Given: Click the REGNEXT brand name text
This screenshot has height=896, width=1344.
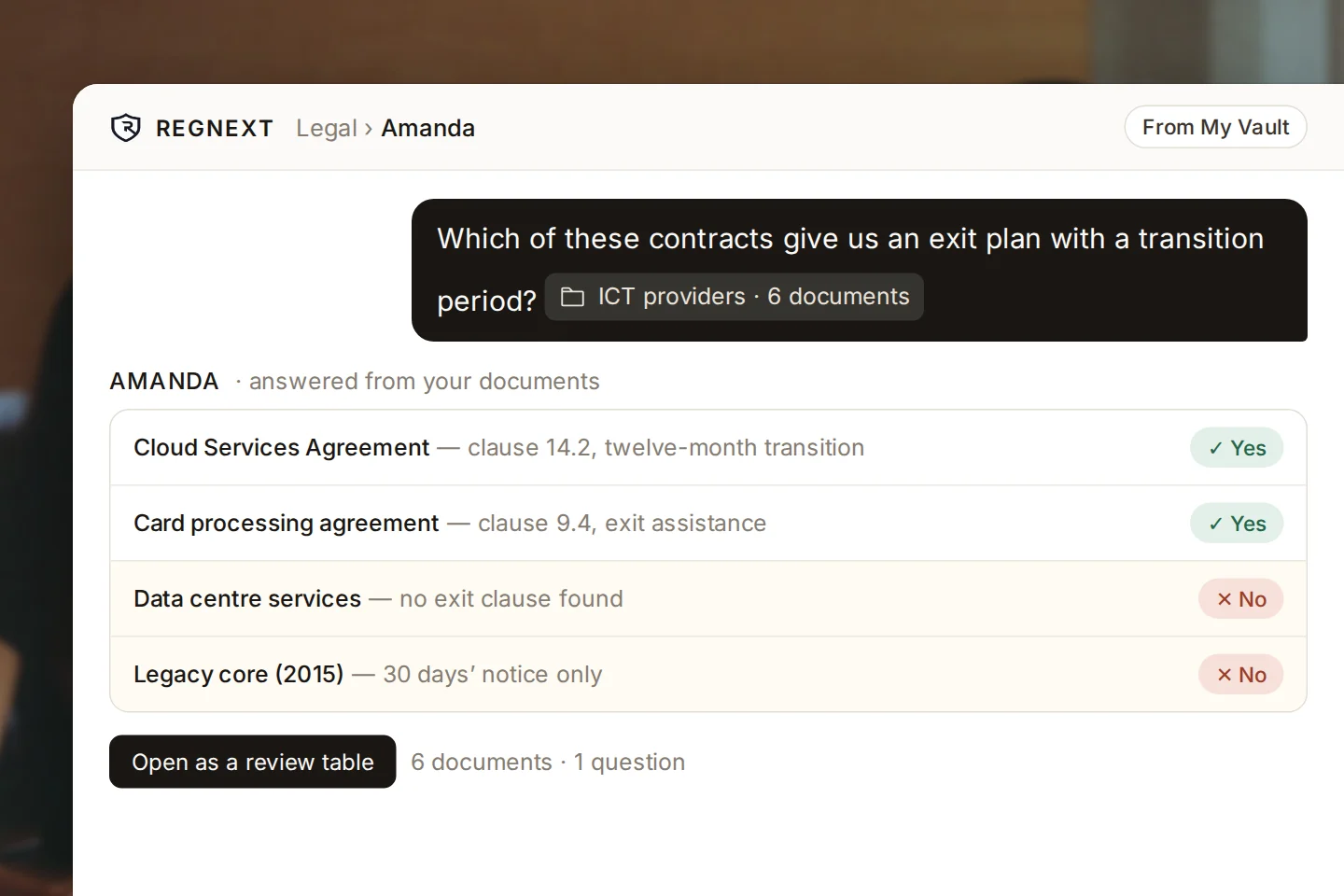Looking at the screenshot, I should 215,129.
